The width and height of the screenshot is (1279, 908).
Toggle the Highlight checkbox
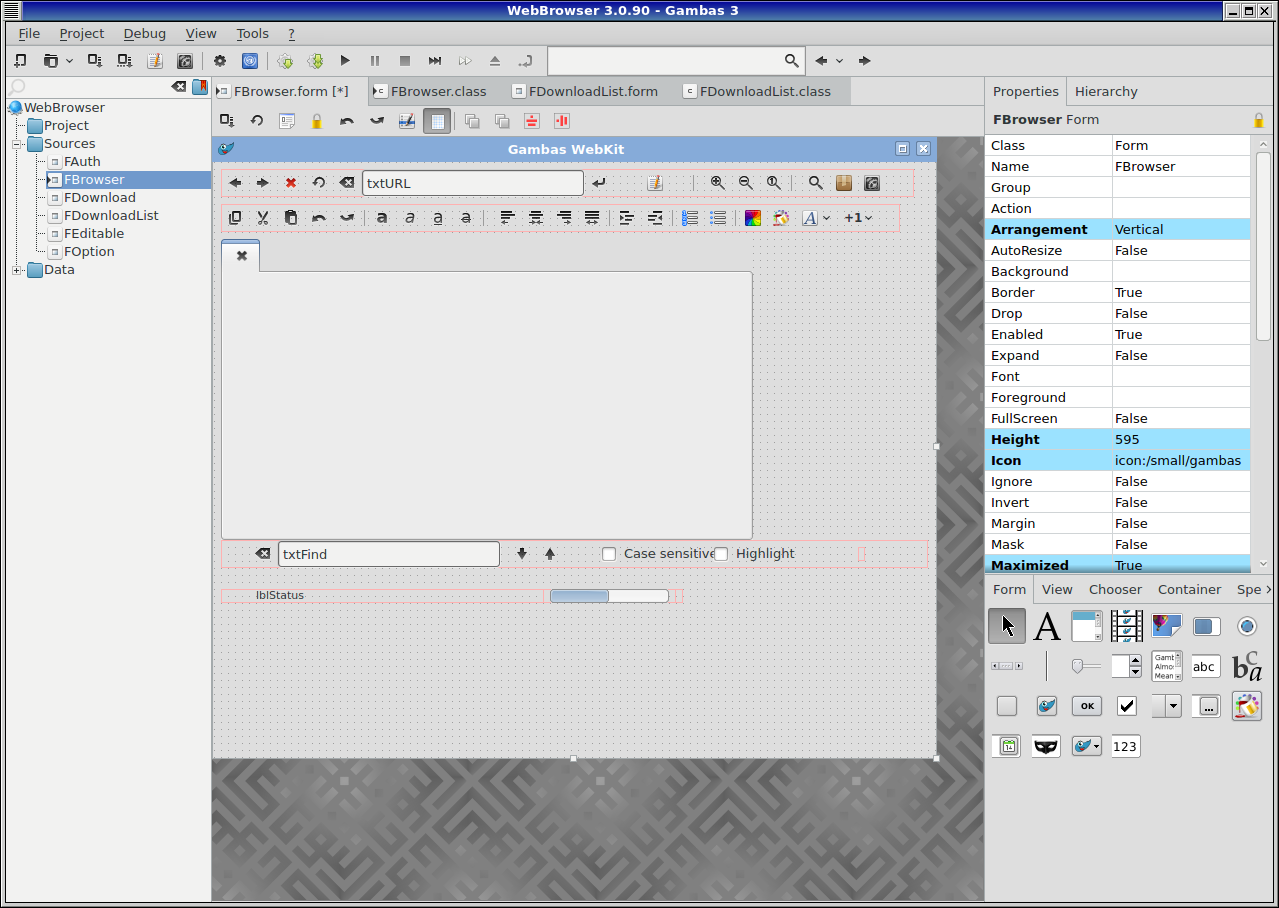(x=721, y=554)
